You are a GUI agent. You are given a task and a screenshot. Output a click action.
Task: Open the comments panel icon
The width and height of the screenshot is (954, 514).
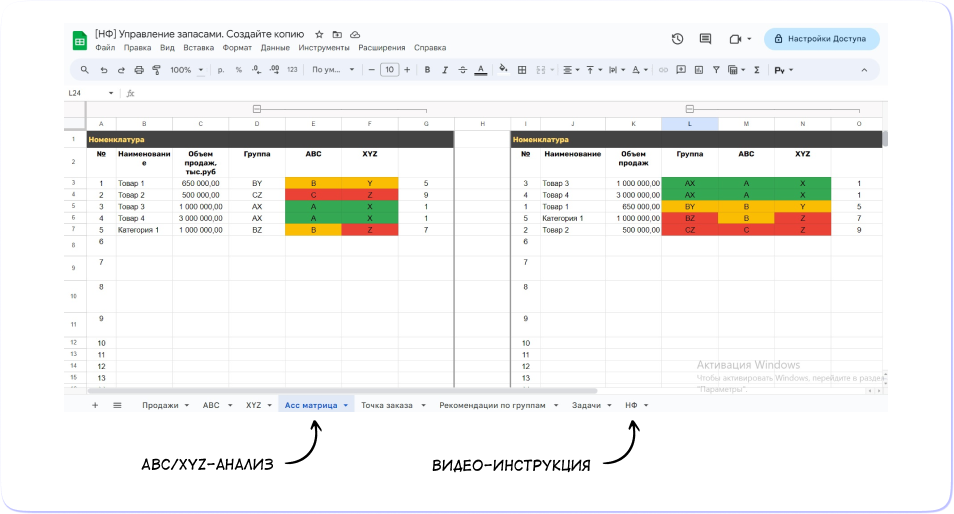(x=705, y=39)
